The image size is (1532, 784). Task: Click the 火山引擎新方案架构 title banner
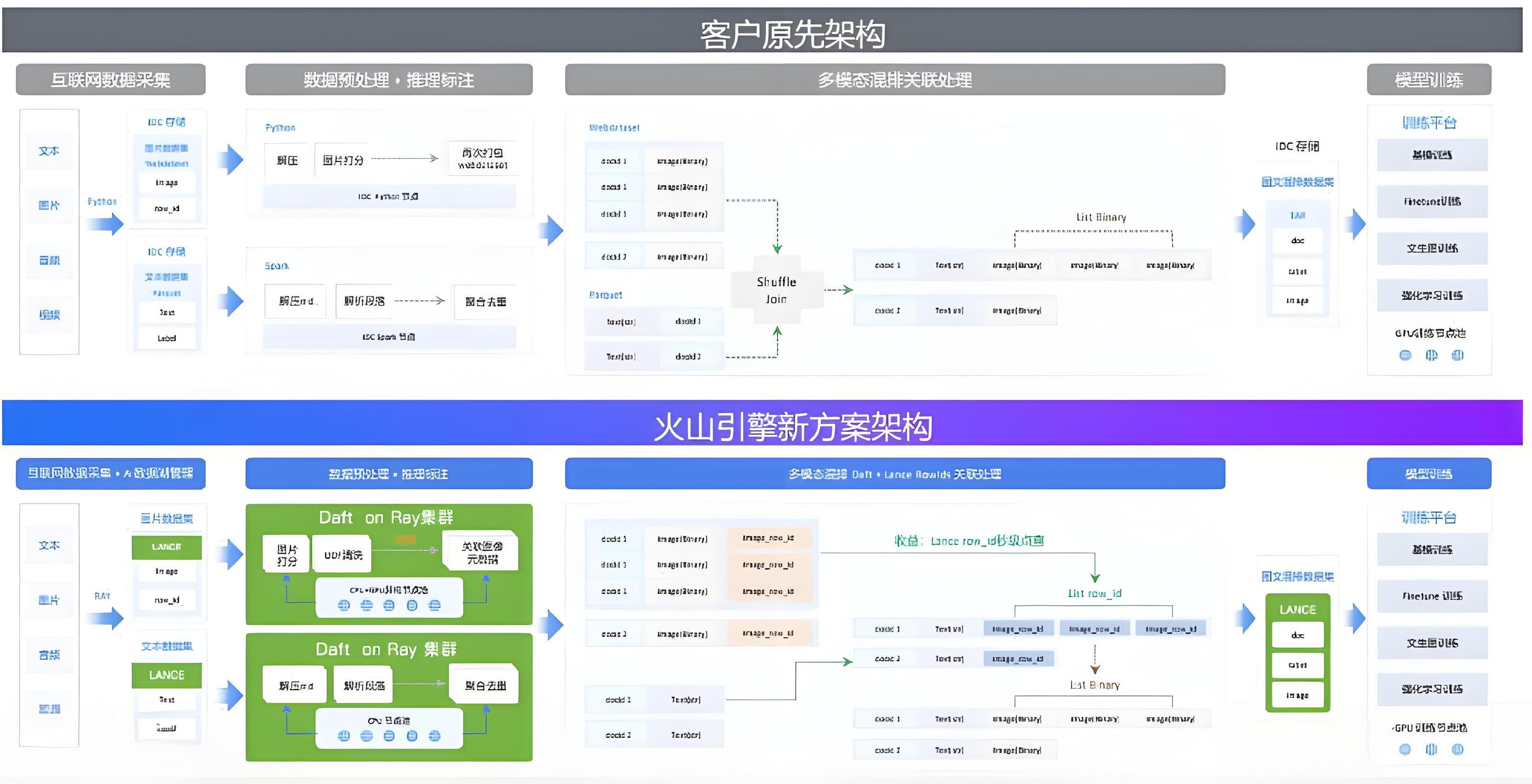point(763,423)
